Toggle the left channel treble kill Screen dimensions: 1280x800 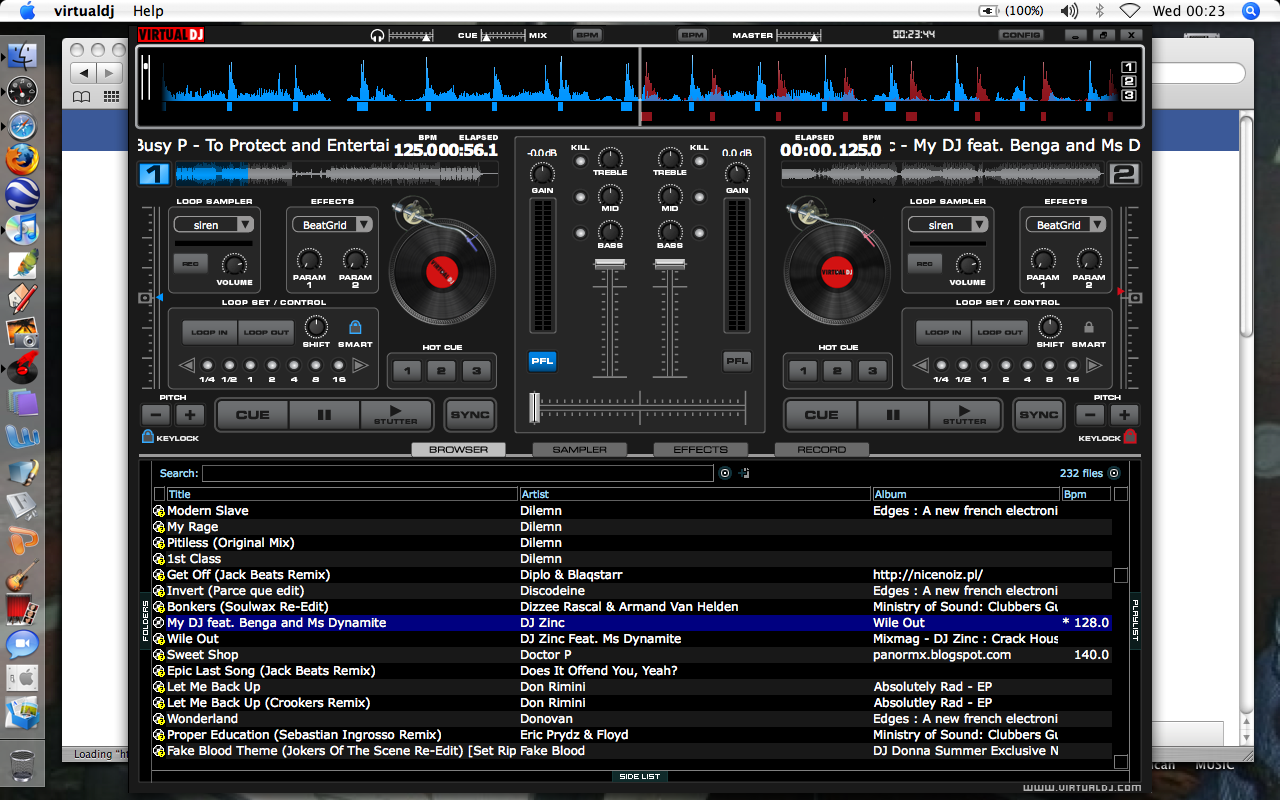[580, 161]
